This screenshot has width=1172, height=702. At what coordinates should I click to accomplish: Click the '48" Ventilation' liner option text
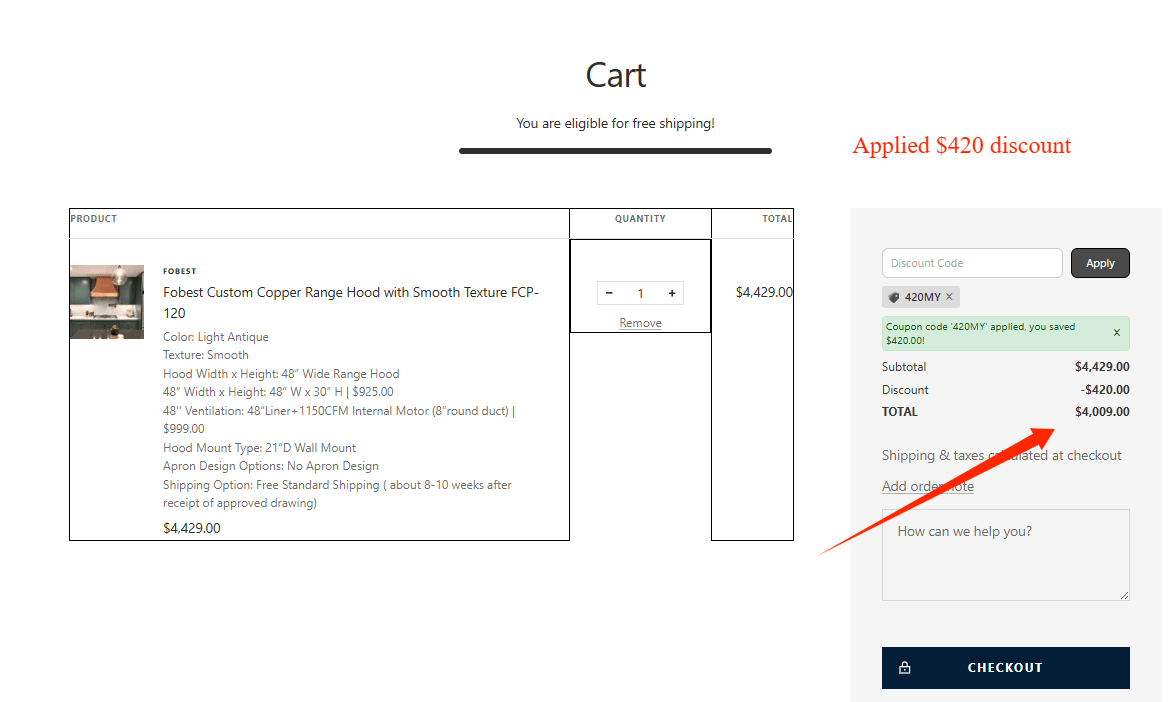[x=339, y=419]
